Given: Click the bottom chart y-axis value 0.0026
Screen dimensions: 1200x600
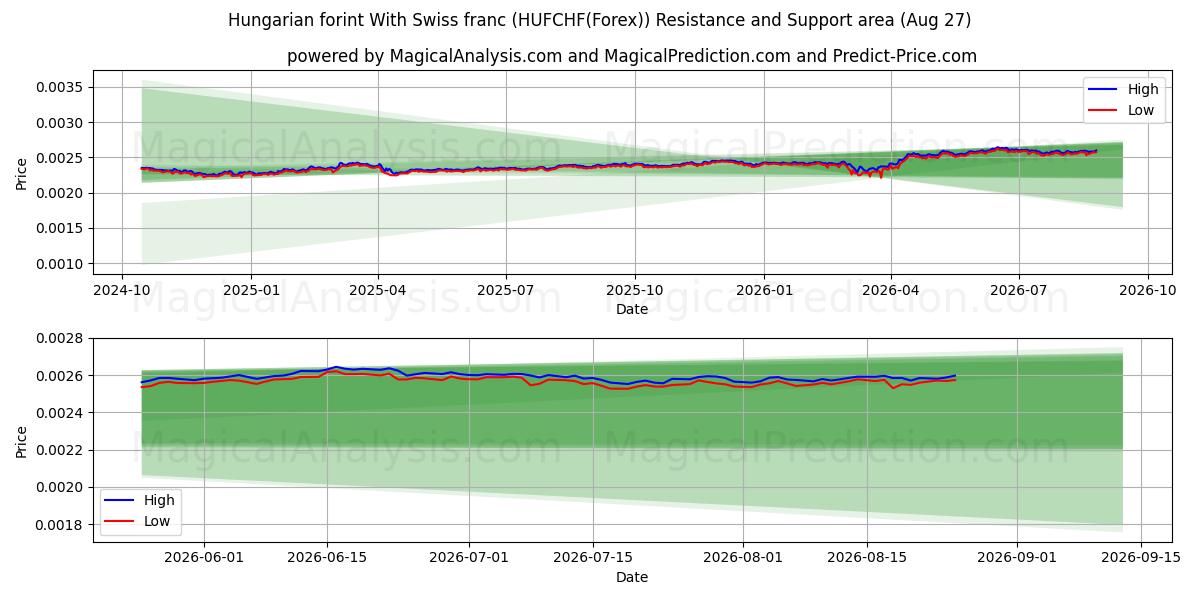Looking at the screenshot, I should [x=60, y=376].
